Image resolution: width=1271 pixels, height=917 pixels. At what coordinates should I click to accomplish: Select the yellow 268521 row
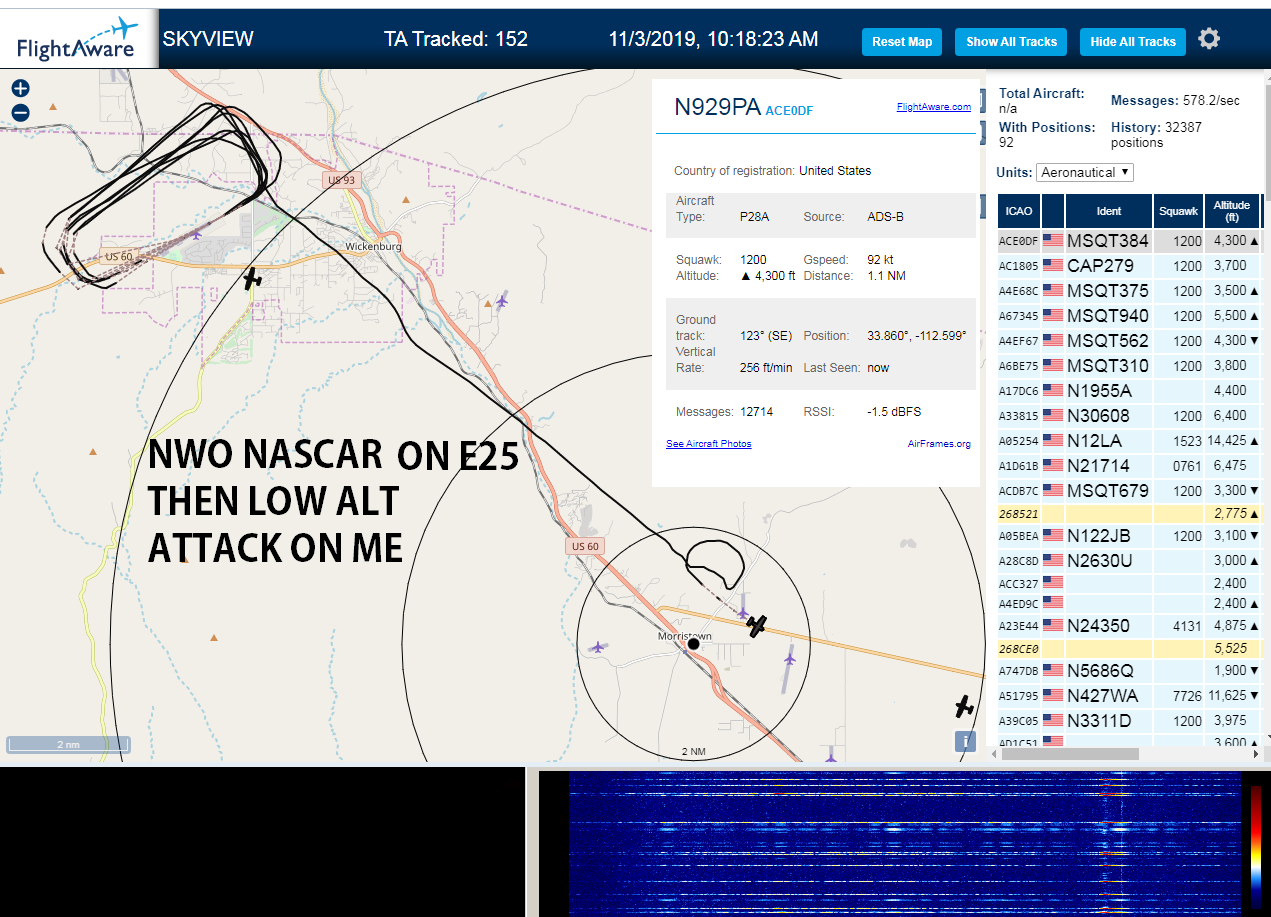coord(1130,513)
